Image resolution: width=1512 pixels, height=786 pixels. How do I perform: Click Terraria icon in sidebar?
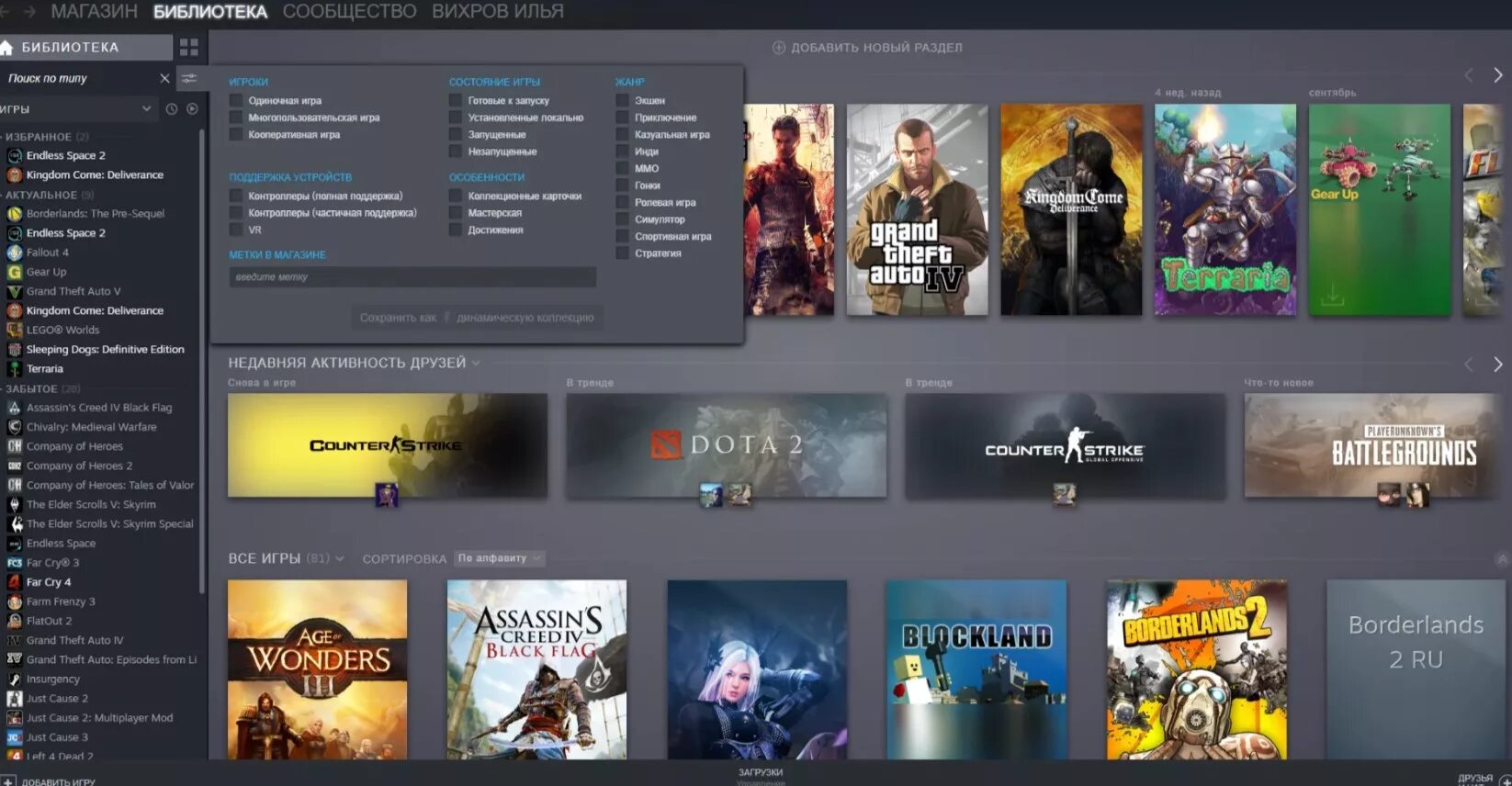[x=15, y=369]
